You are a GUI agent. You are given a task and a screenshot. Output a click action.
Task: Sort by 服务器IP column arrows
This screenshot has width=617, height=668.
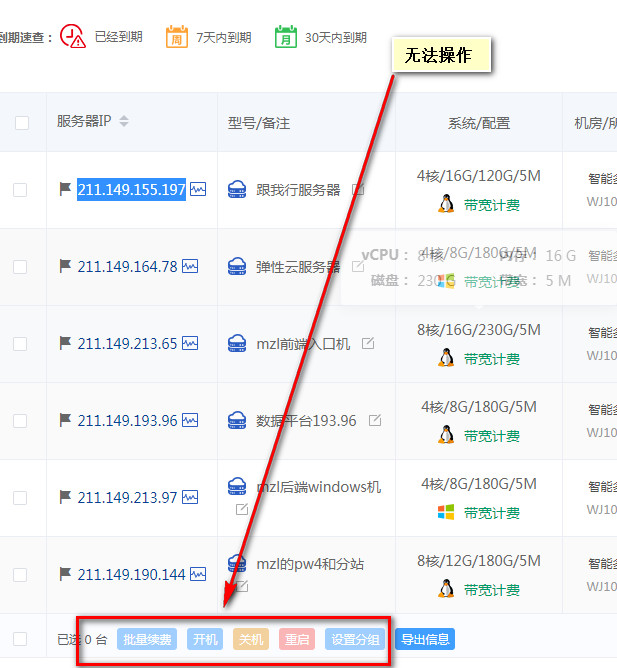point(124,121)
